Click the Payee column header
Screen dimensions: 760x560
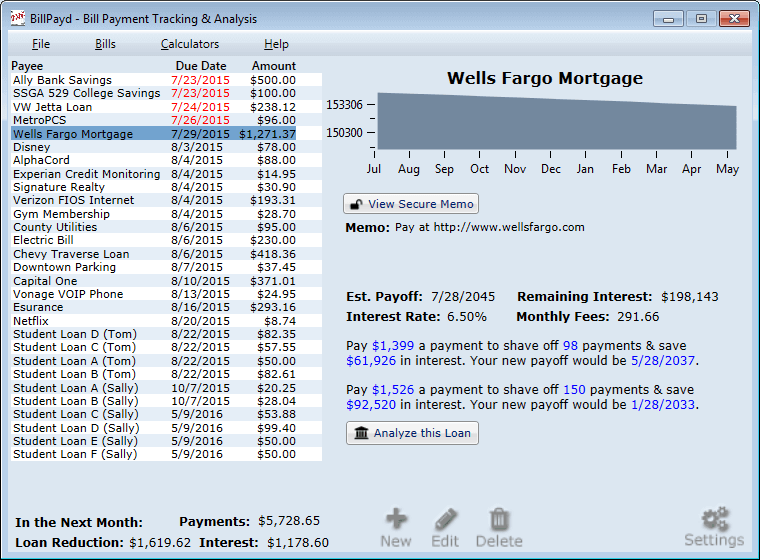(x=27, y=66)
